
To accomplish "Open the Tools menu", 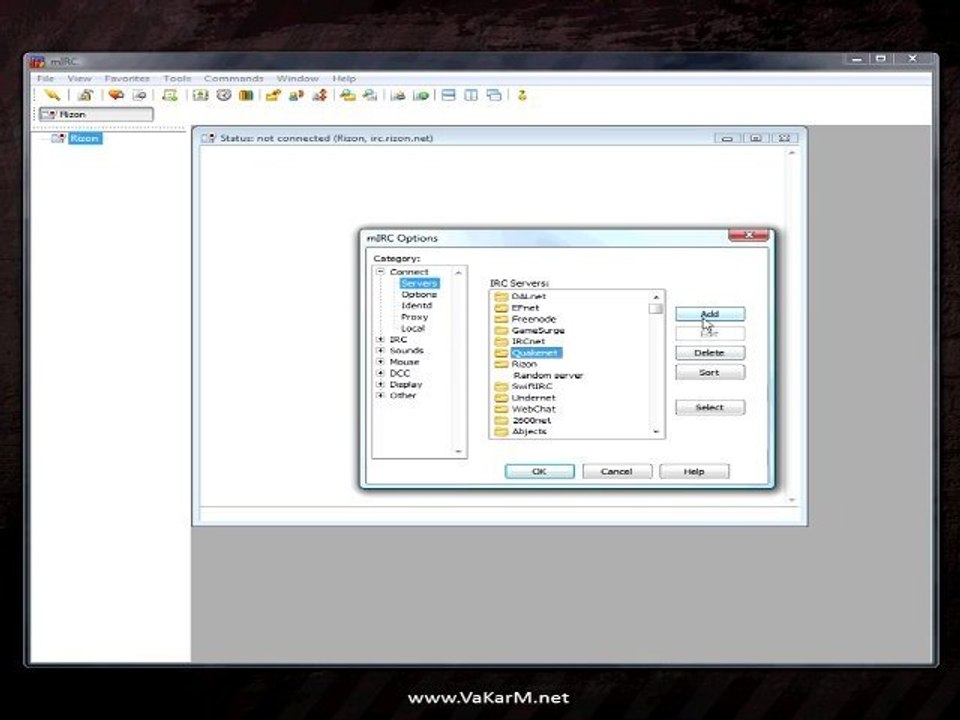I will [177, 78].
